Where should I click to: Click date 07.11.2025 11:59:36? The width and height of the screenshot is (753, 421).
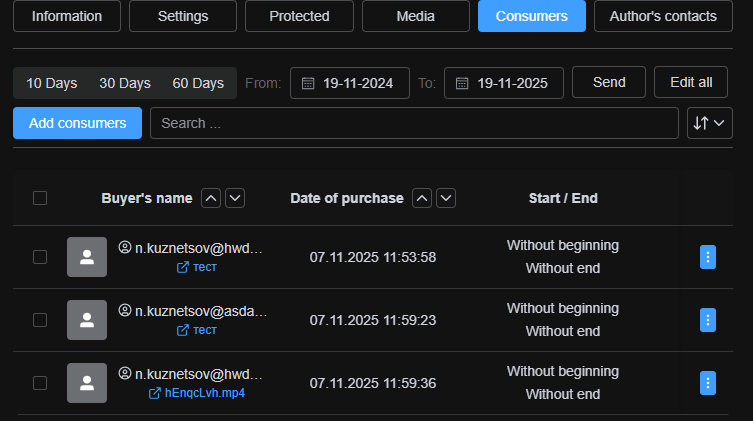point(373,383)
